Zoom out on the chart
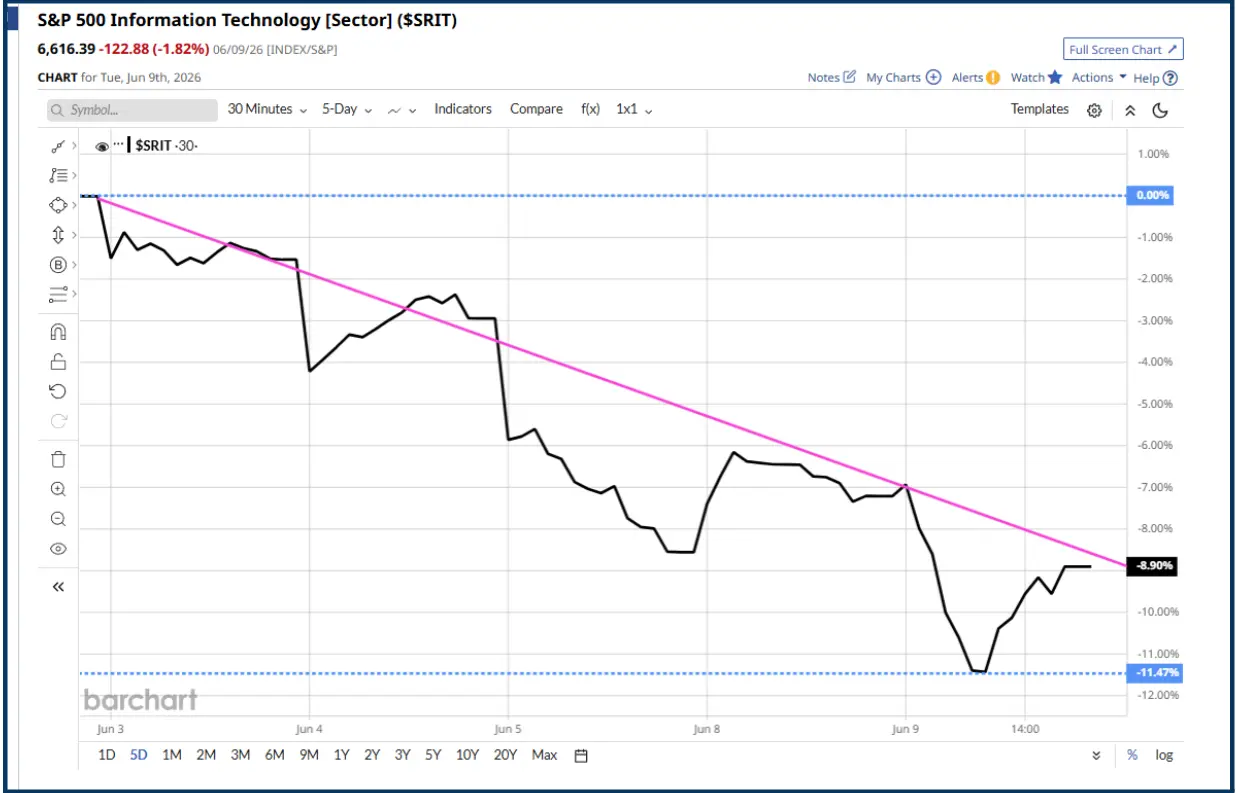 pyautogui.click(x=57, y=519)
